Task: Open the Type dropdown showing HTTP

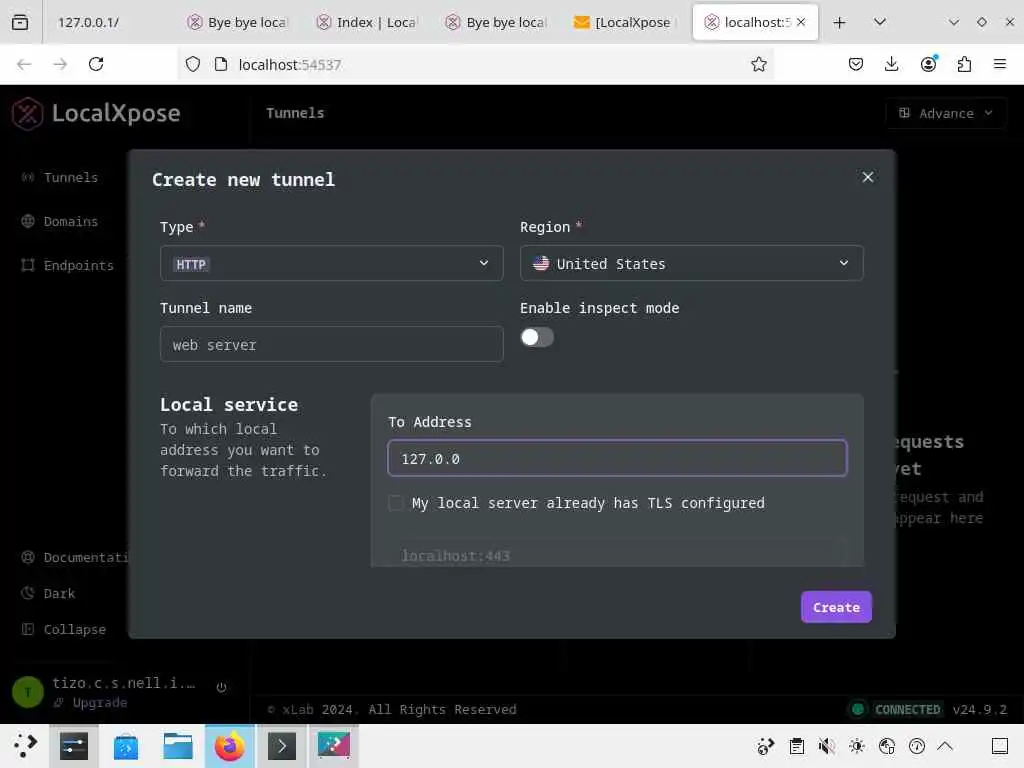Action: (332, 263)
